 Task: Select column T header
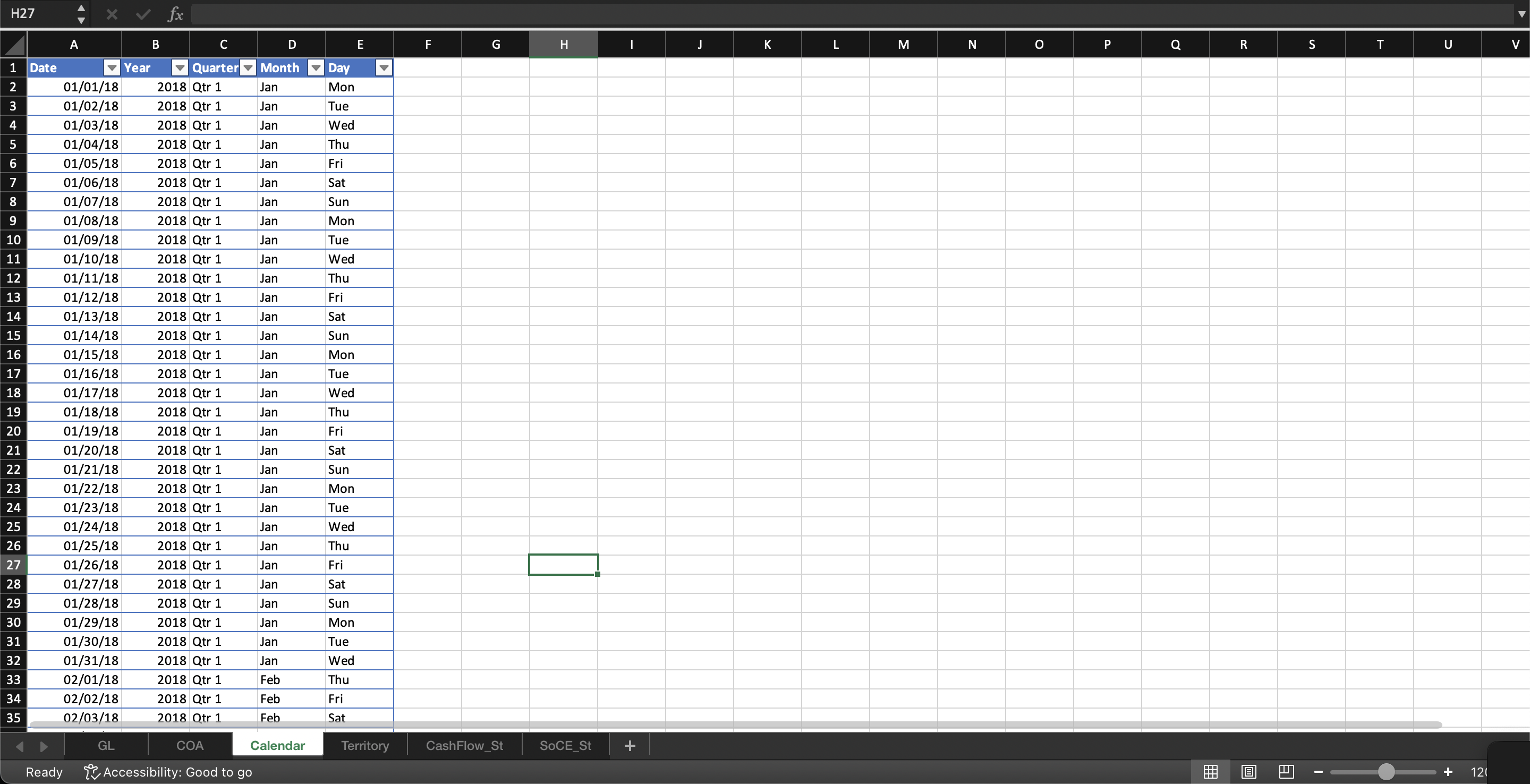point(1380,44)
